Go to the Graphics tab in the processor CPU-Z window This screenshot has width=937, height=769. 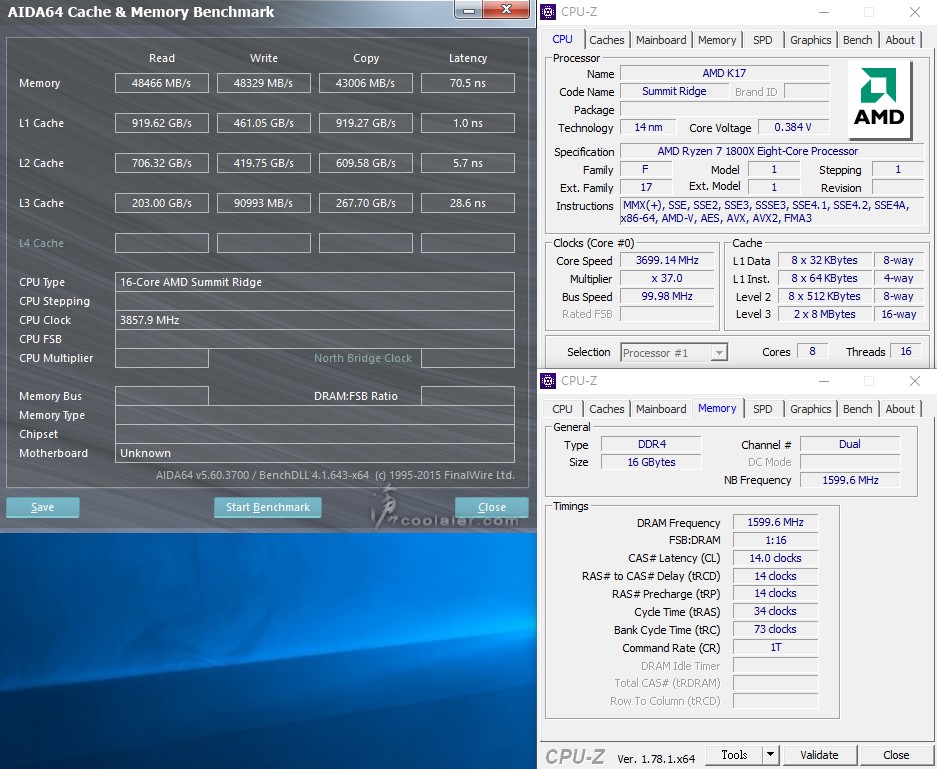click(x=810, y=40)
